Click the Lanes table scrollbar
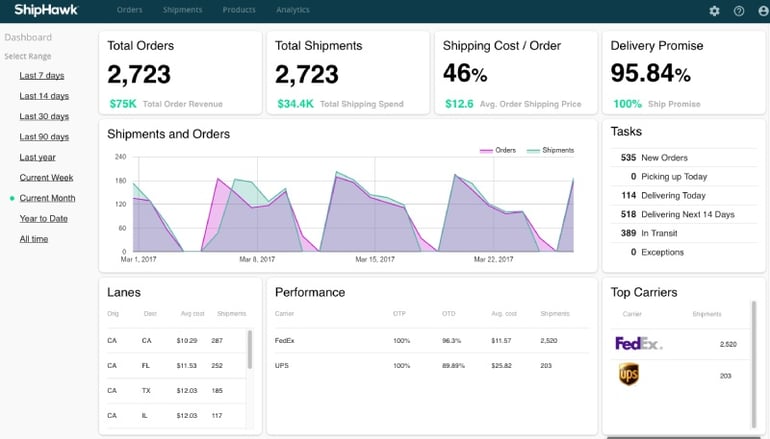 [x=249, y=350]
